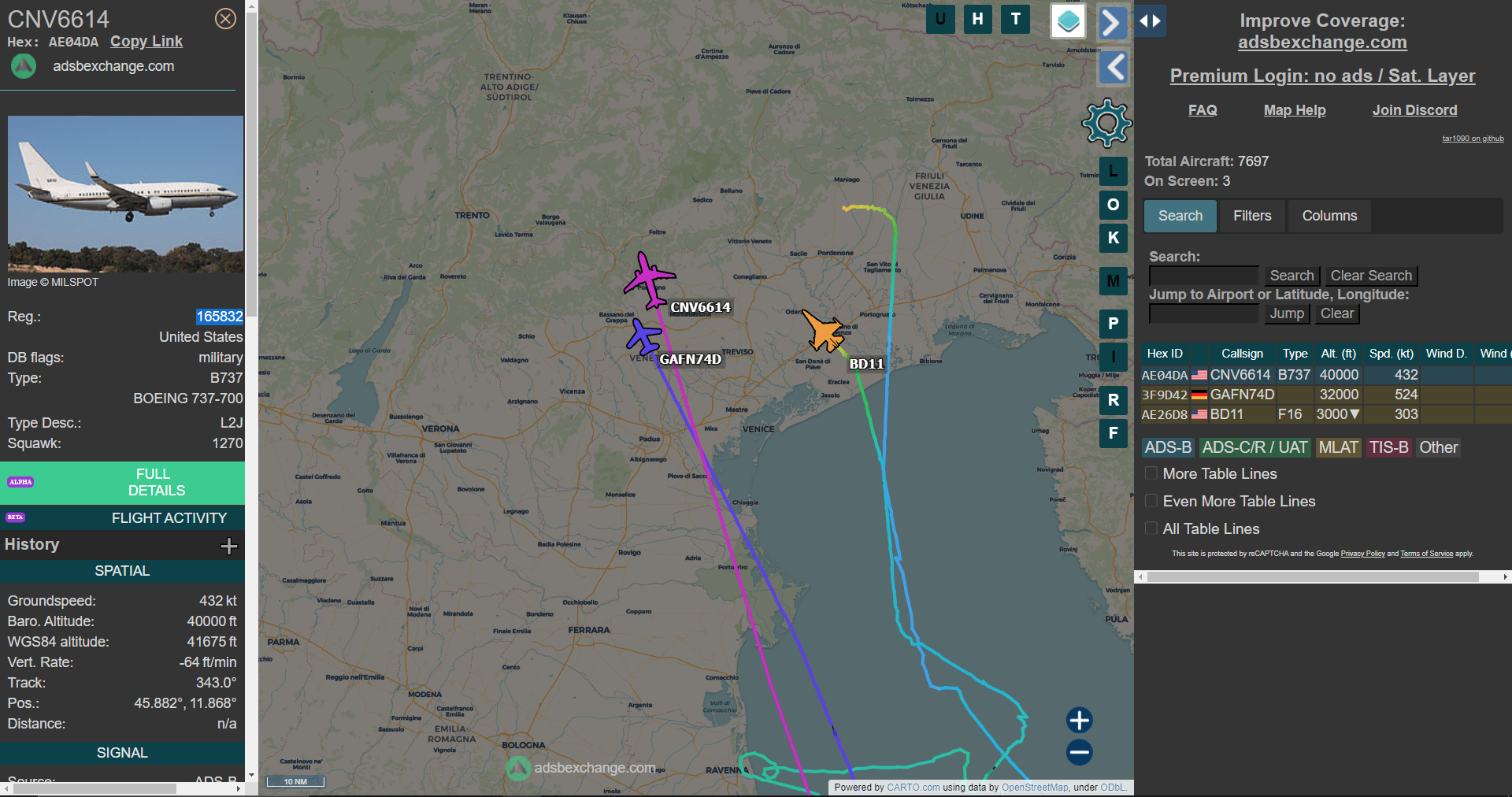Click the right arrow sidebar toggle
1512x797 pixels.
click(x=1112, y=23)
